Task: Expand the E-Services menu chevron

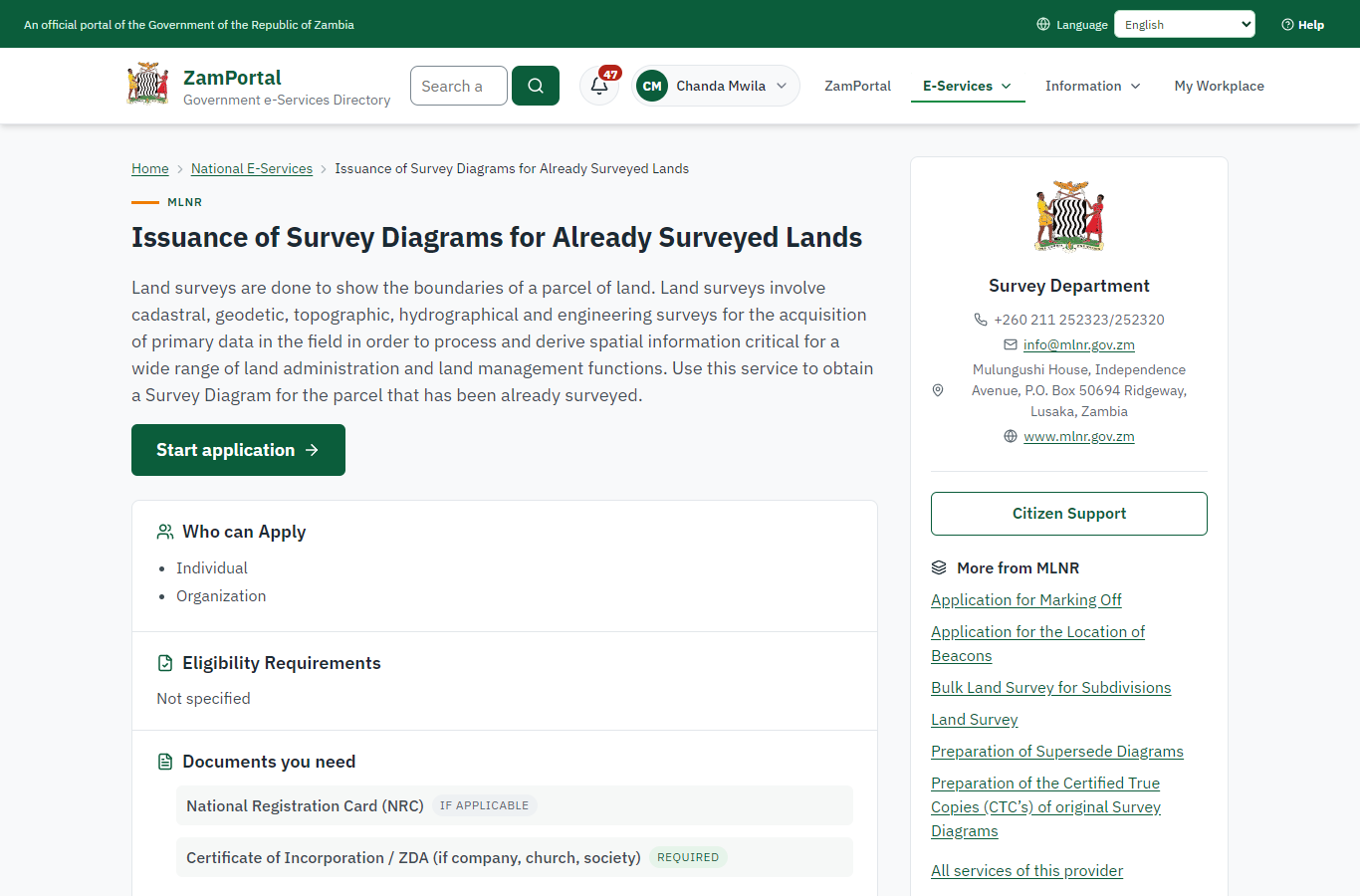Action: (x=1007, y=87)
